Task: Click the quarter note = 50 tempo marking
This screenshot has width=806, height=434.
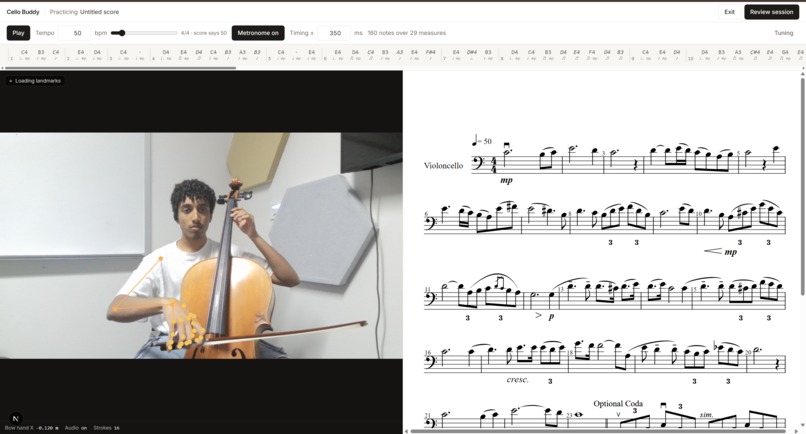Action: (x=482, y=140)
